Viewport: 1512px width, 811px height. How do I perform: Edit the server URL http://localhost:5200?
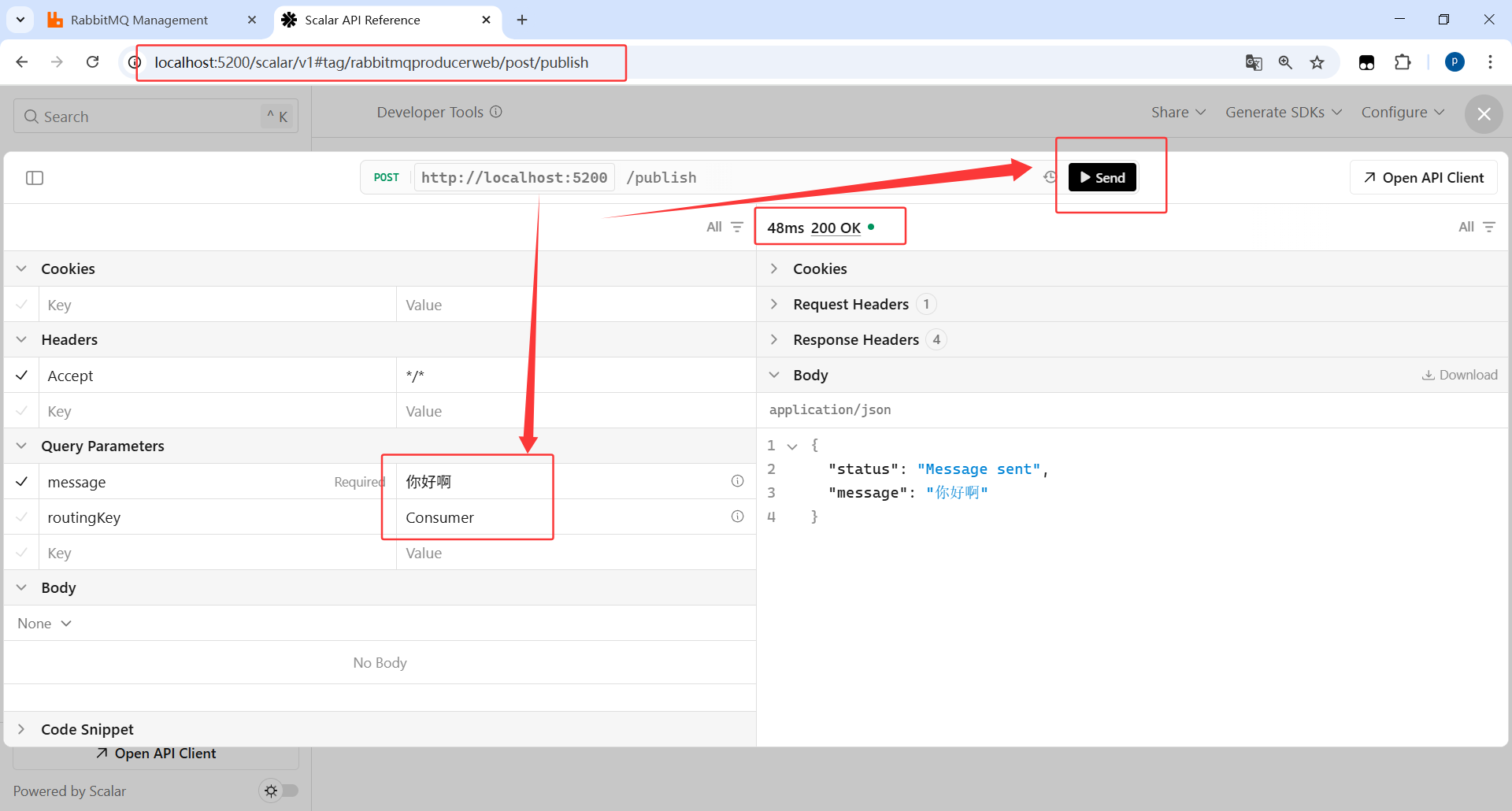tap(514, 177)
